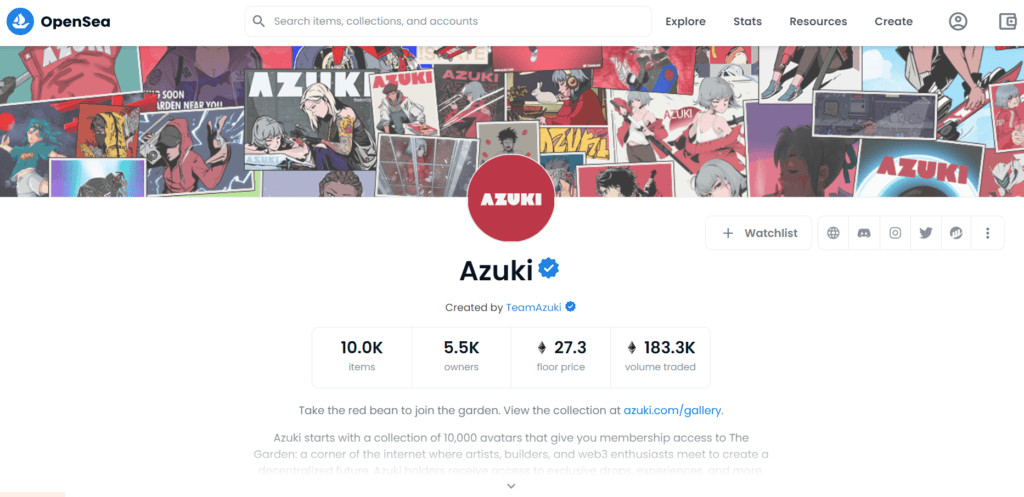This screenshot has height=497, width=1024.
Task: Open the account profile icon
Action: tap(957, 22)
